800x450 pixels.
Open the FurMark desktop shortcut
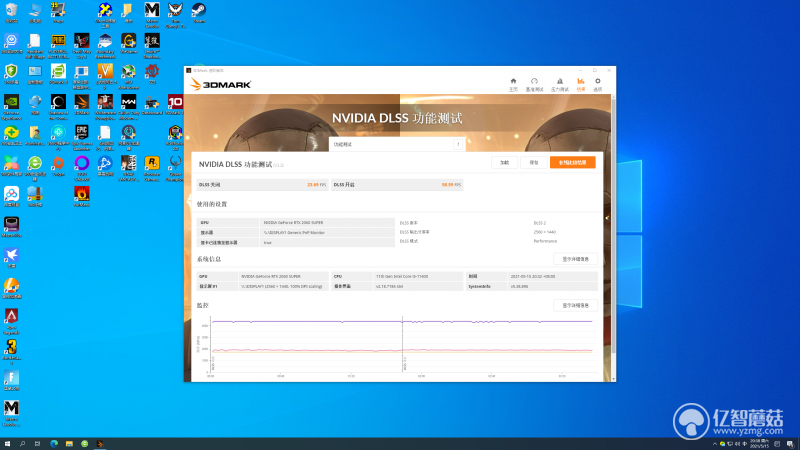point(82,197)
